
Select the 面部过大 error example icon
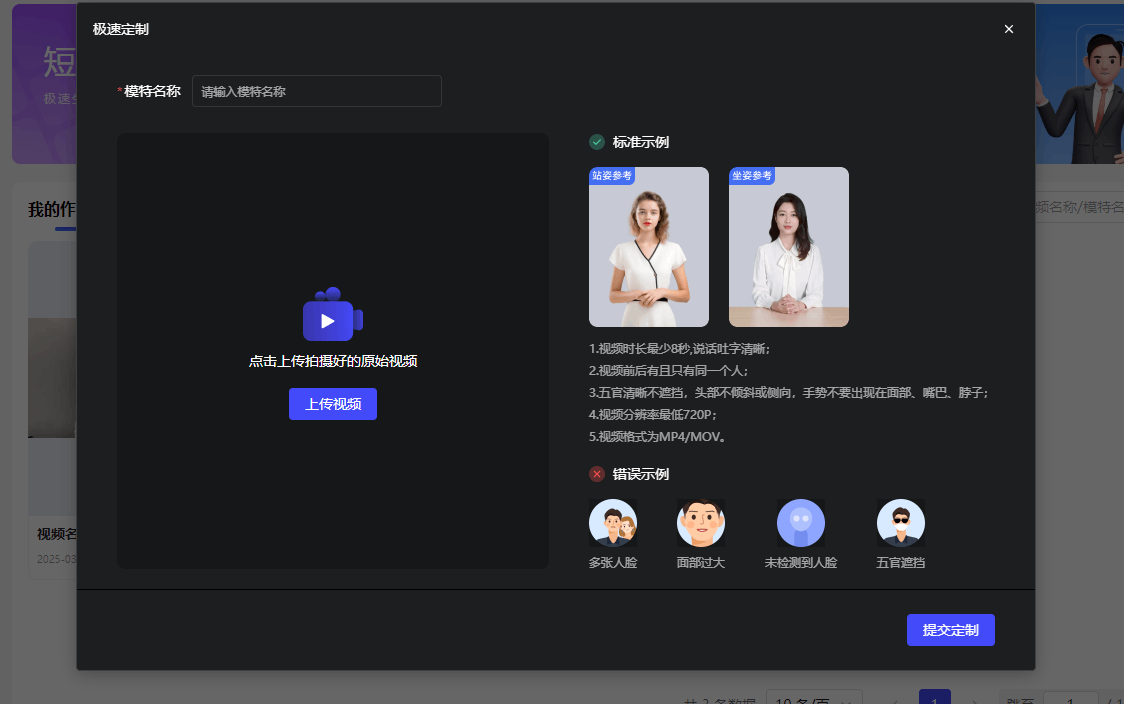[701, 523]
